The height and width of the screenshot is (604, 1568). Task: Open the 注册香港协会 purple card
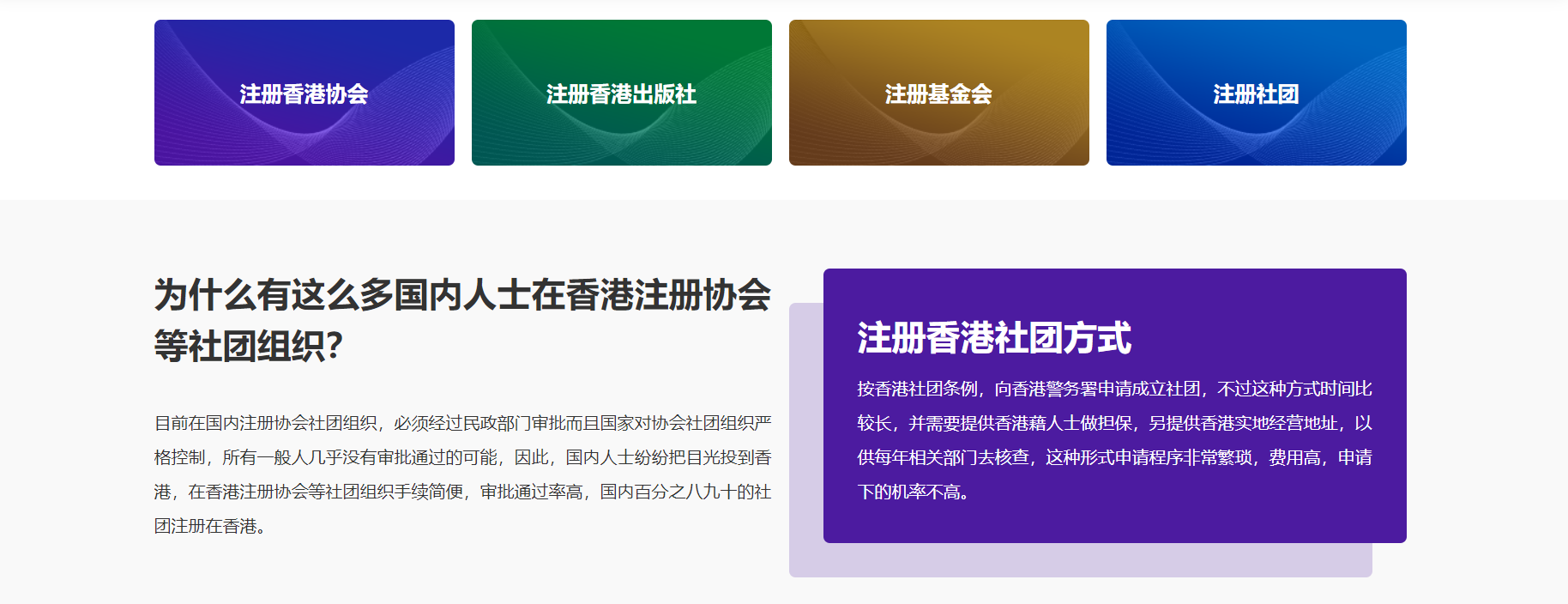tap(304, 94)
